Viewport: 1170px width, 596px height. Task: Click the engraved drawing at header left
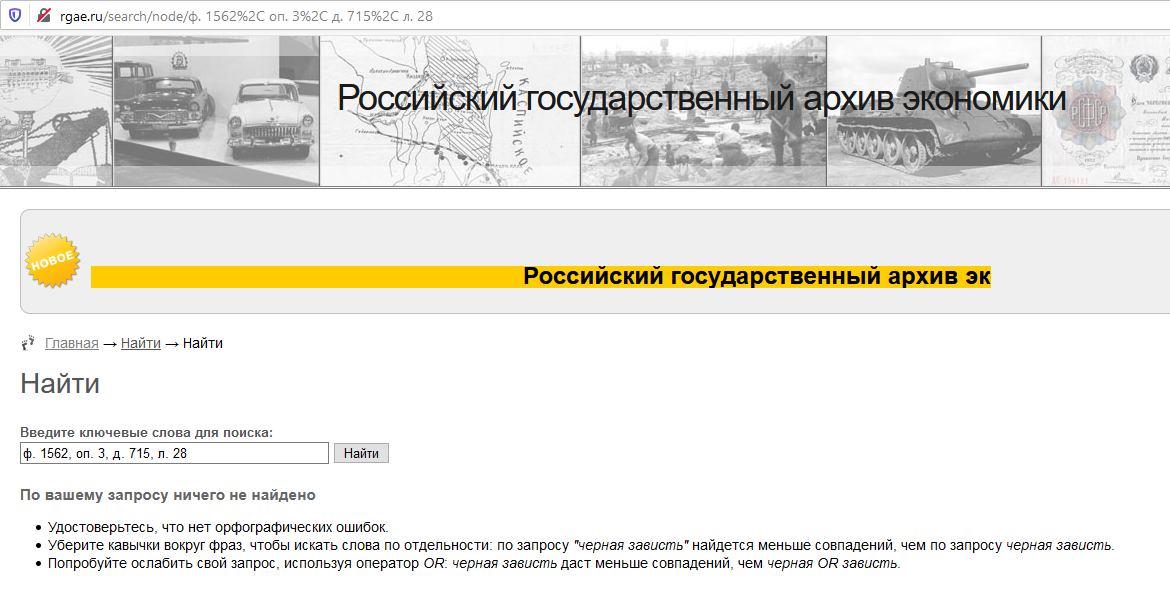click(56, 111)
